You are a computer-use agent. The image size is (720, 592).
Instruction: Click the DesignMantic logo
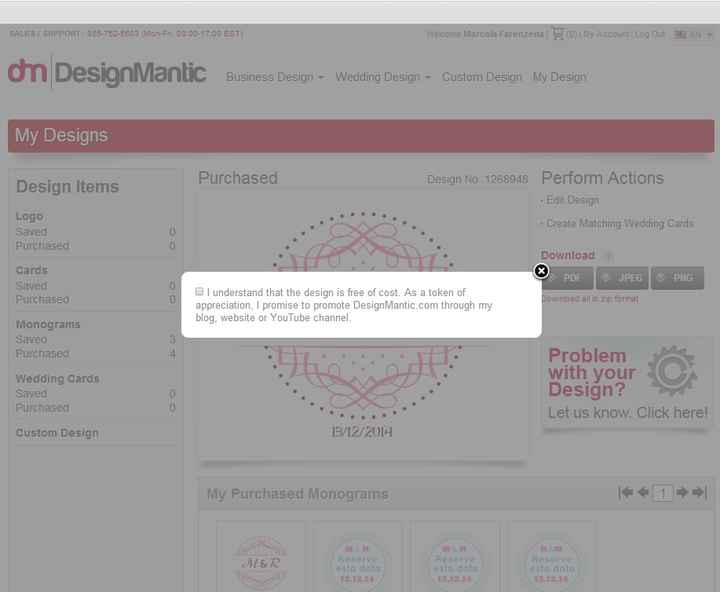(x=107, y=73)
